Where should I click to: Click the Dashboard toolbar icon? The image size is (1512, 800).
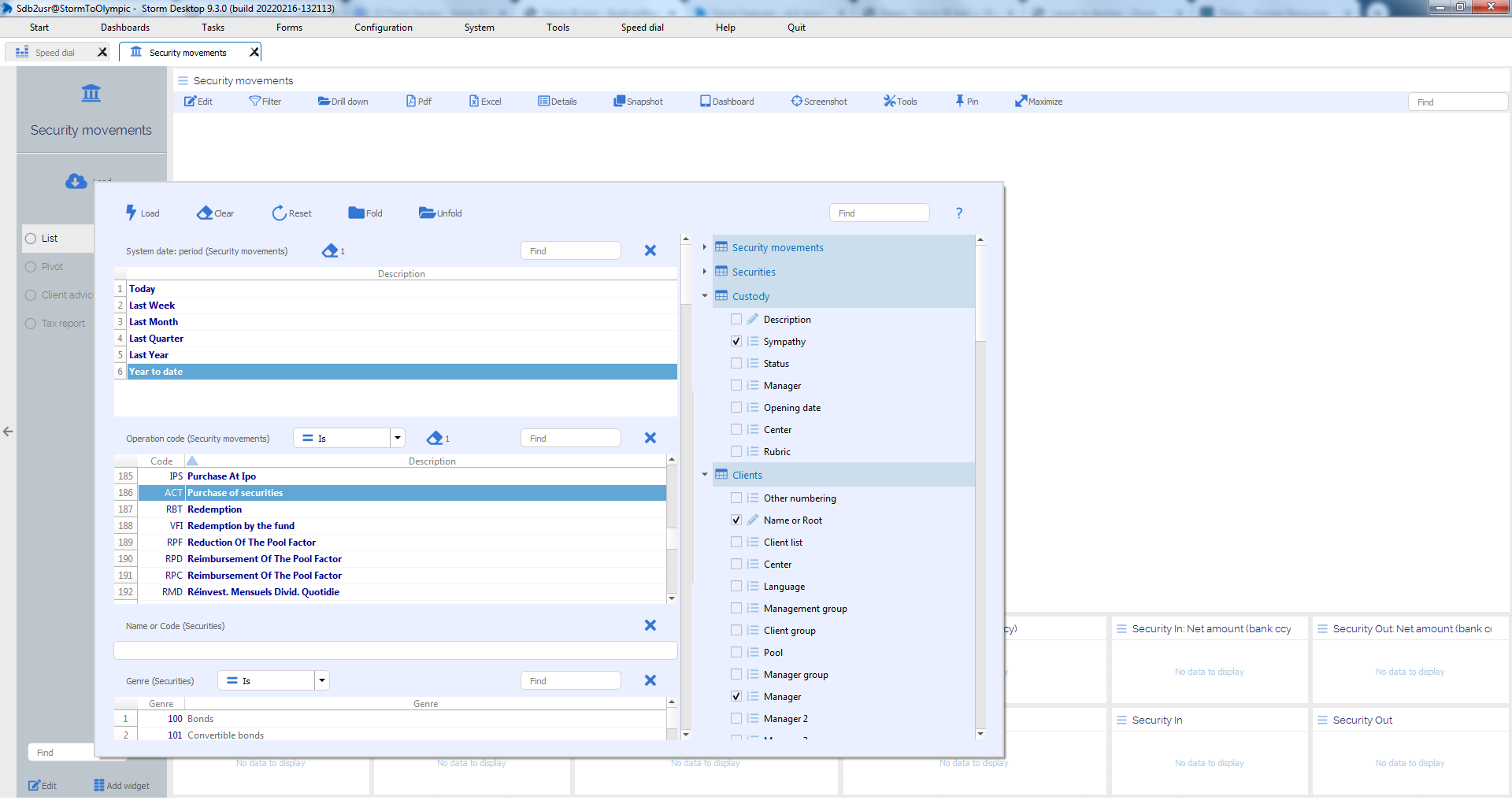[705, 101]
